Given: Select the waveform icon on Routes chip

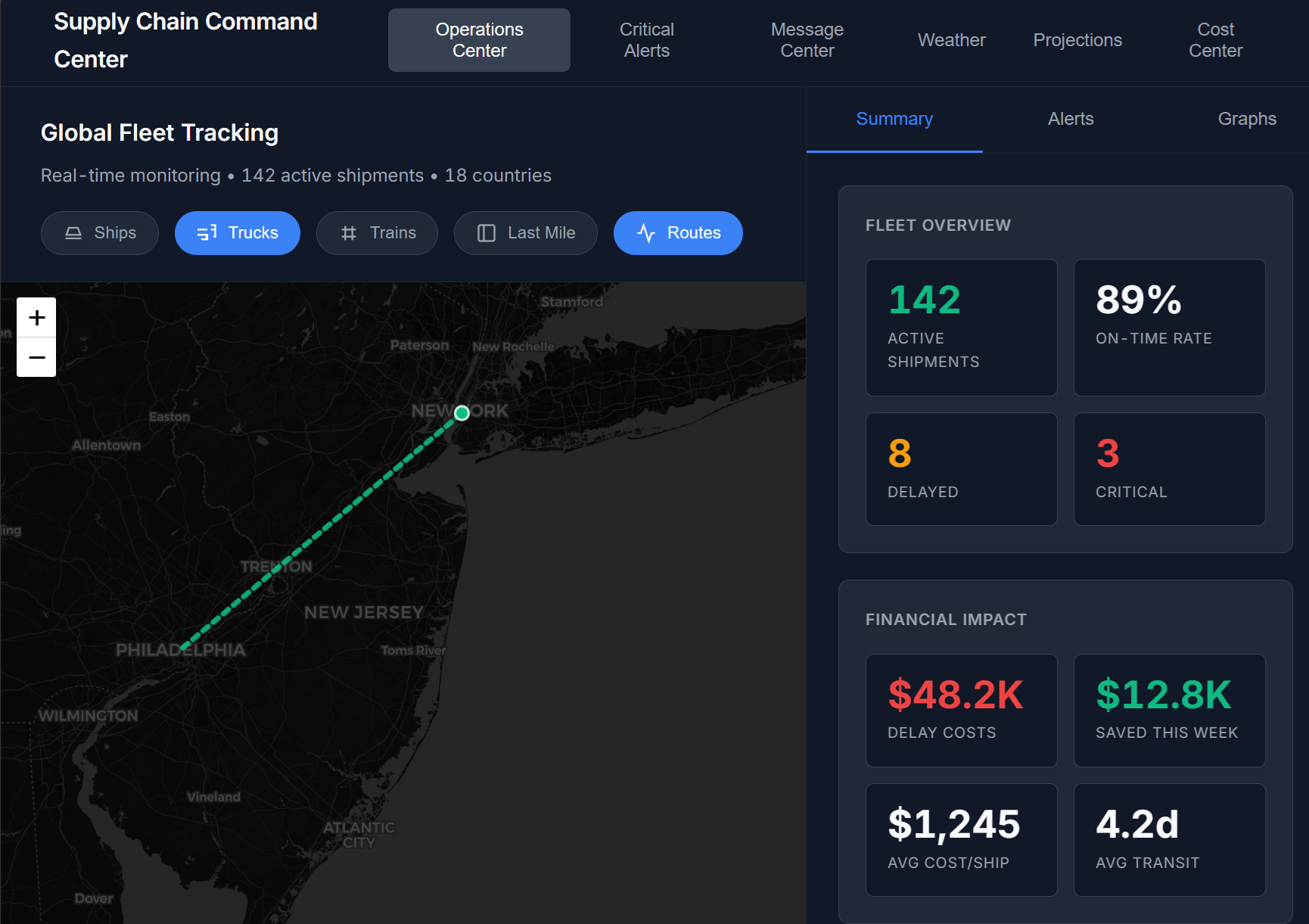Looking at the screenshot, I should pos(647,233).
